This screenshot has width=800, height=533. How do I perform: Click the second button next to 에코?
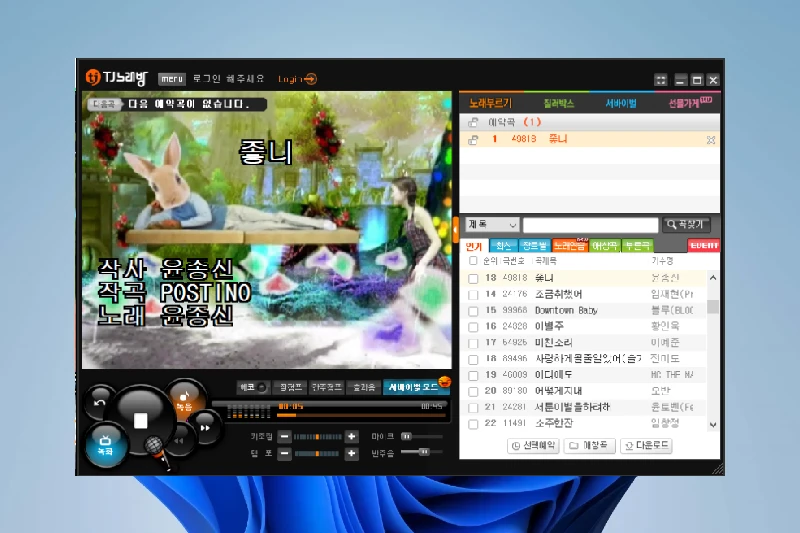point(290,388)
